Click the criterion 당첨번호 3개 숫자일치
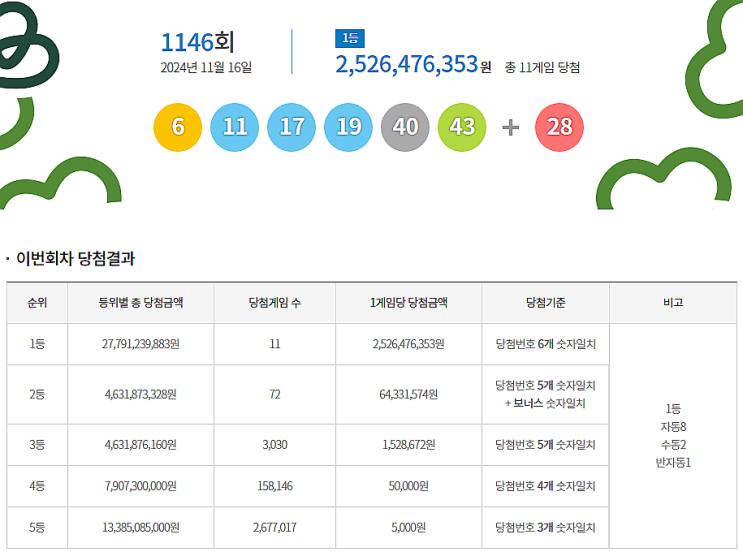Screen dimensions: 743x556 pyautogui.click(x=545, y=528)
